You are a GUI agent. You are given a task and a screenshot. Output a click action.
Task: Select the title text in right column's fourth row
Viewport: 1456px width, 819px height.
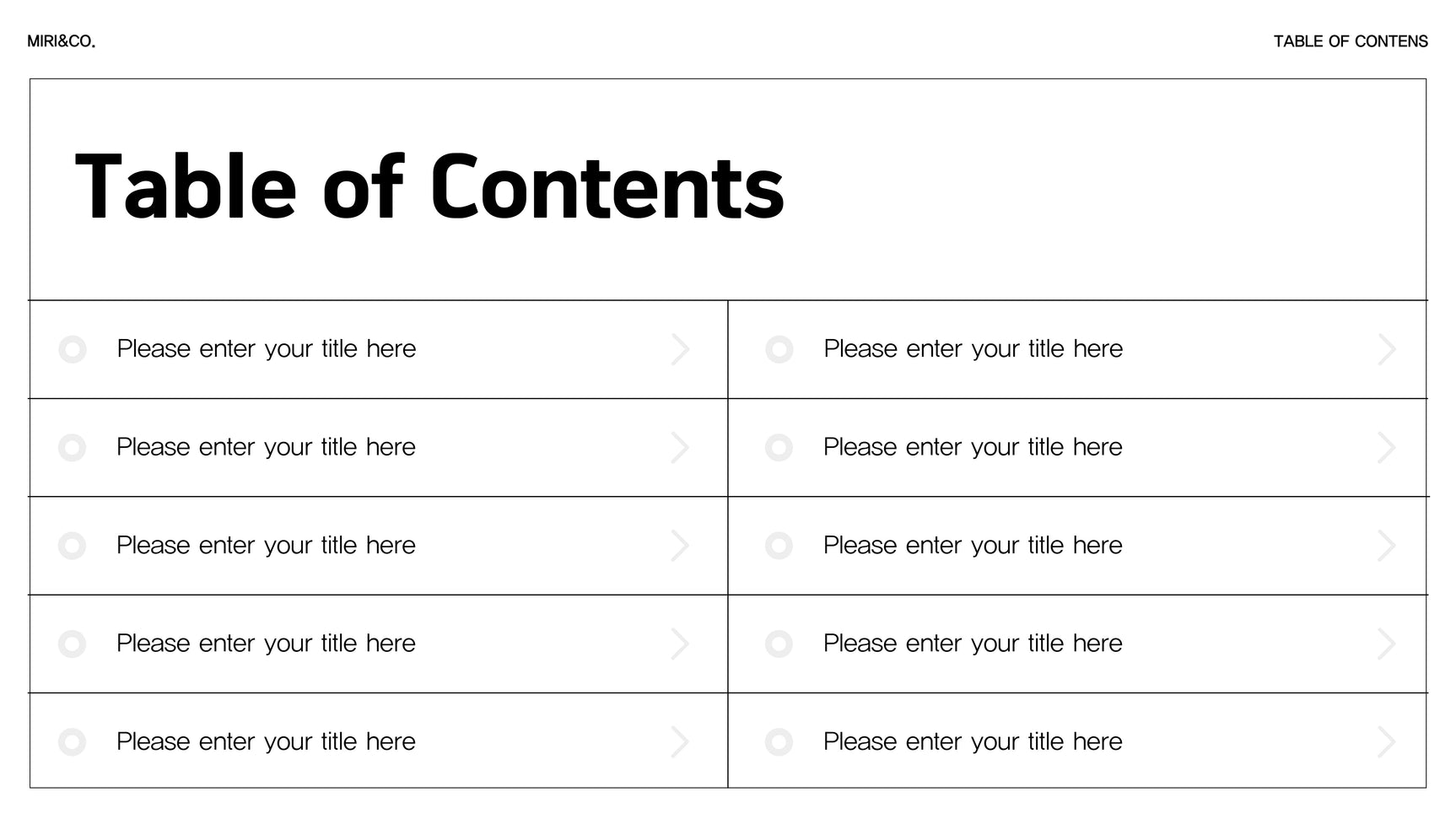973,644
